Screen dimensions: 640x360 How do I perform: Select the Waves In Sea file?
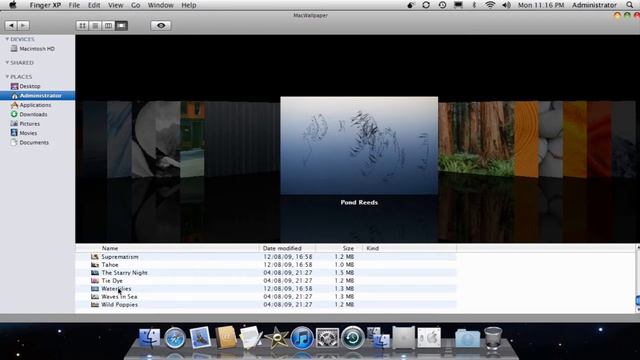pos(266,297)
